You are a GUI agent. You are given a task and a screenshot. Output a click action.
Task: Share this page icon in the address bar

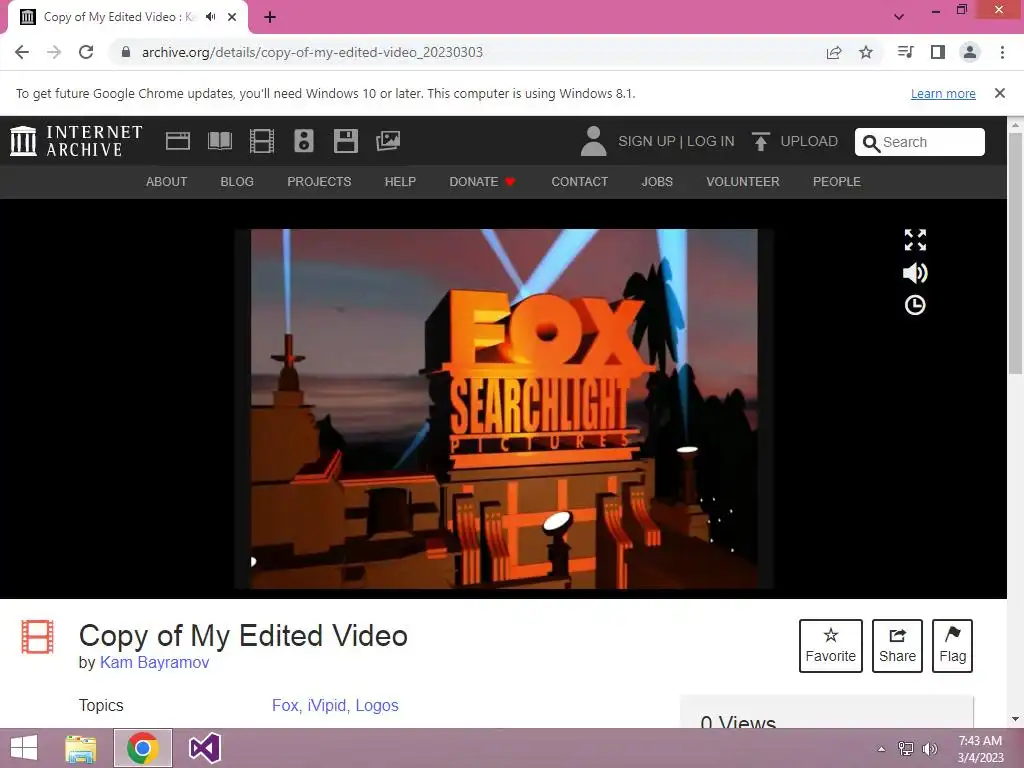click(x=834, y=52)
